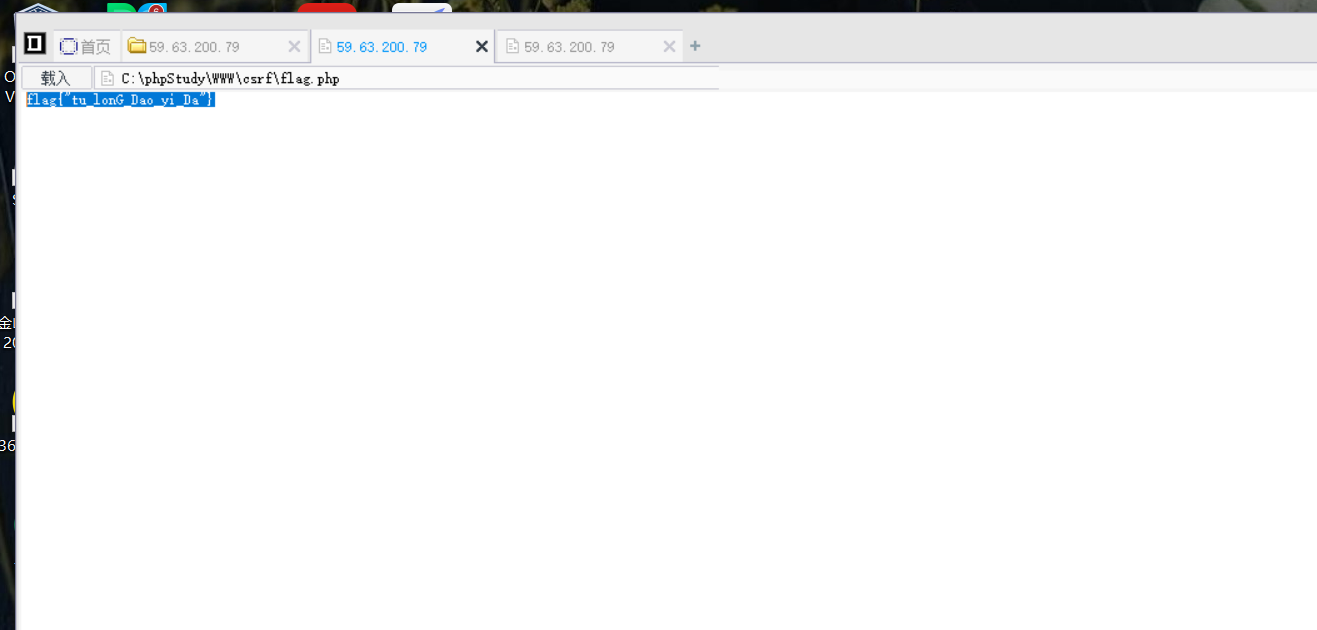
Task: Click the red desktop icon above the window
Action: pos(326,7)
